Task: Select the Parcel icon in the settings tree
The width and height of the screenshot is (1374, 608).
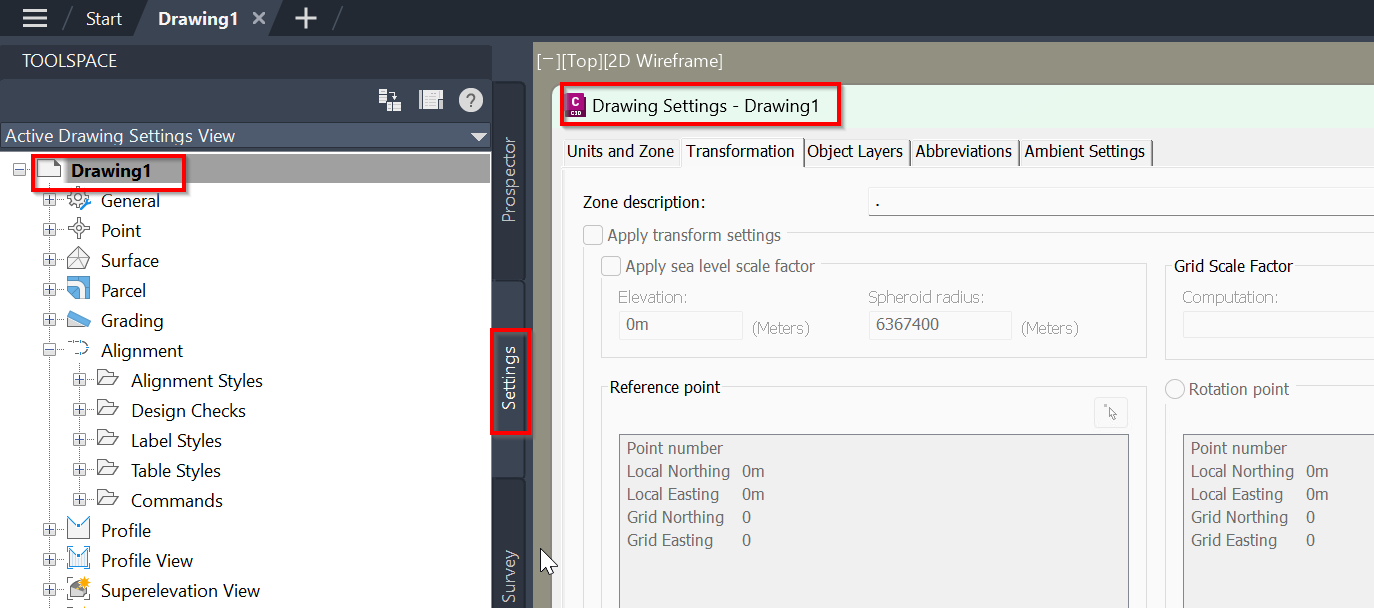Action: click(x=79, y=290)
